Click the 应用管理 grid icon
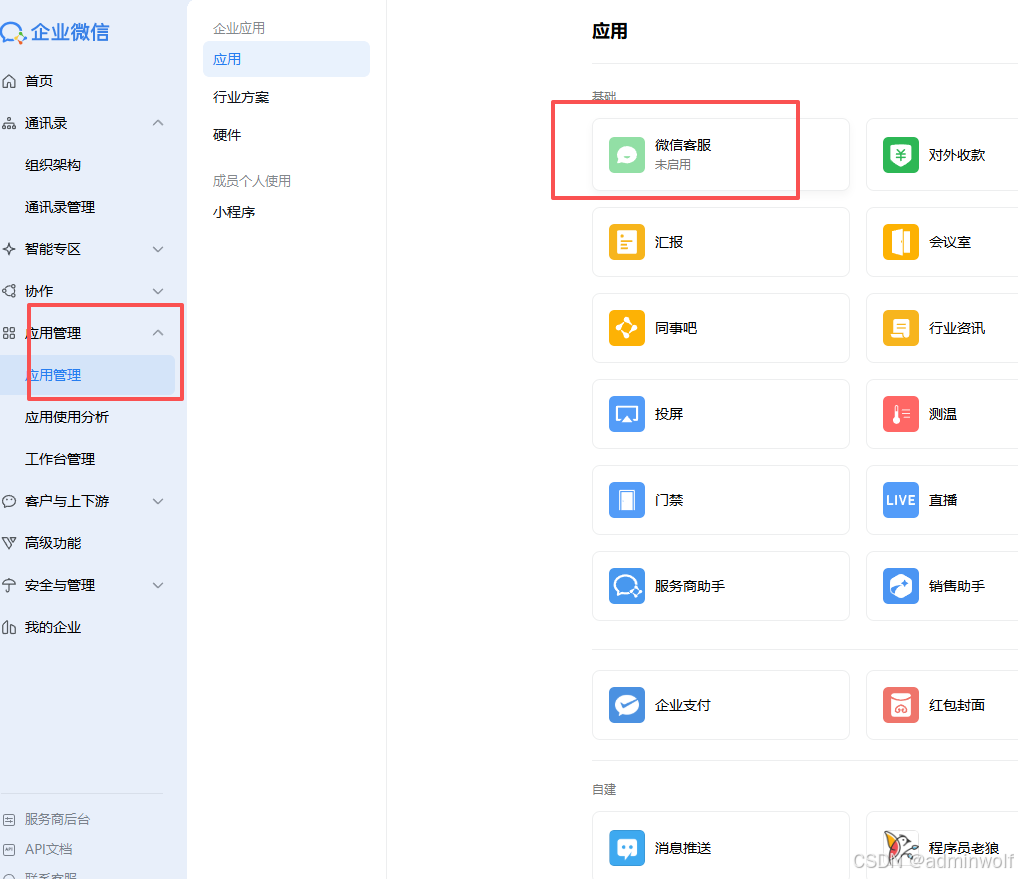The image size is (1018, 879). (9, 333)
